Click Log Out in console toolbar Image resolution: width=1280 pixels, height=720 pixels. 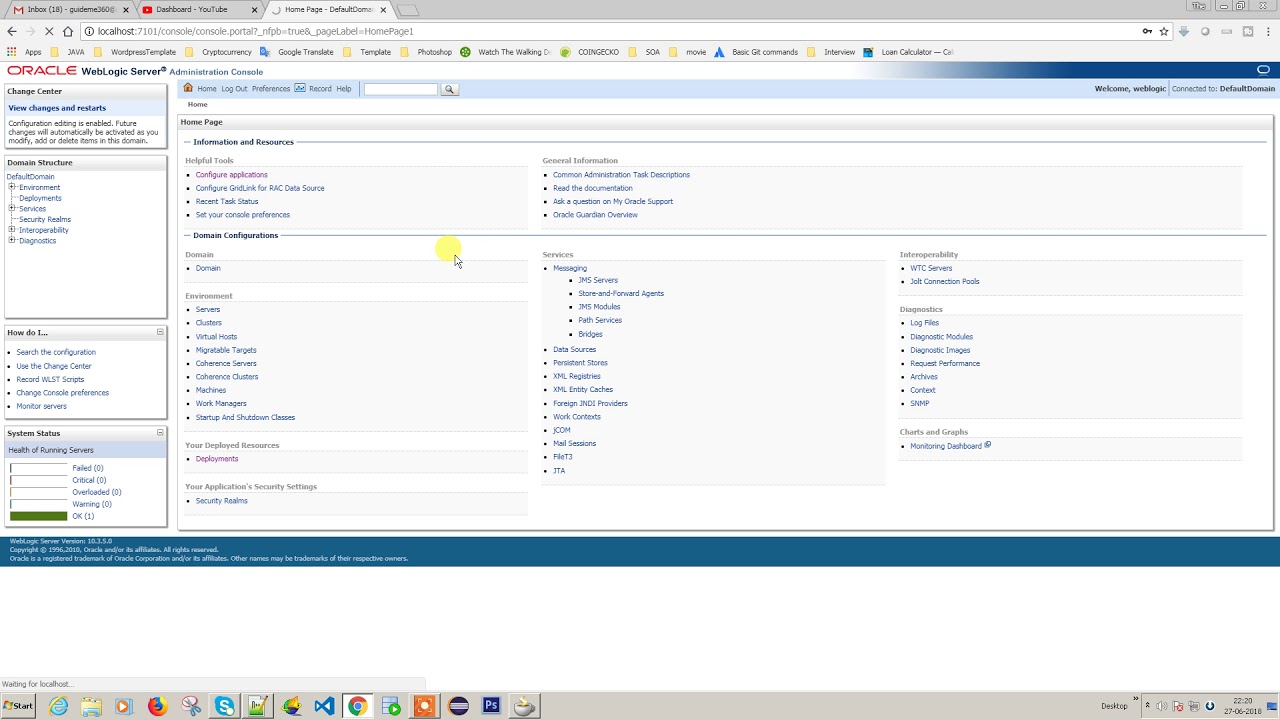[234, 89]
